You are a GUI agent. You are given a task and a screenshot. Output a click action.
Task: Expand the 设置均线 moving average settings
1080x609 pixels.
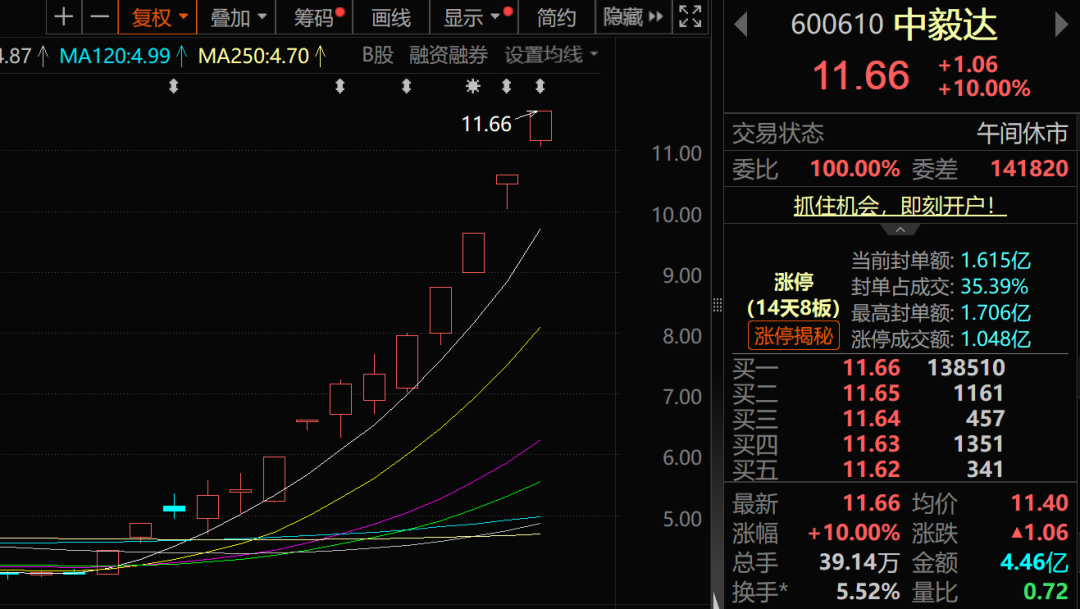(551, 55)
